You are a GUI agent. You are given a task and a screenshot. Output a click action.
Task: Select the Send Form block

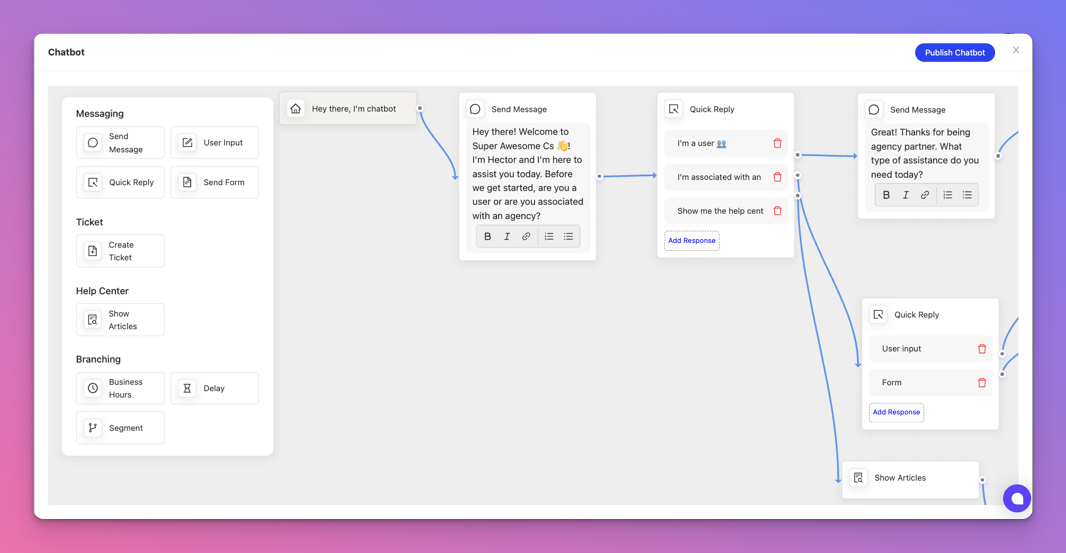tap(214, 182)
